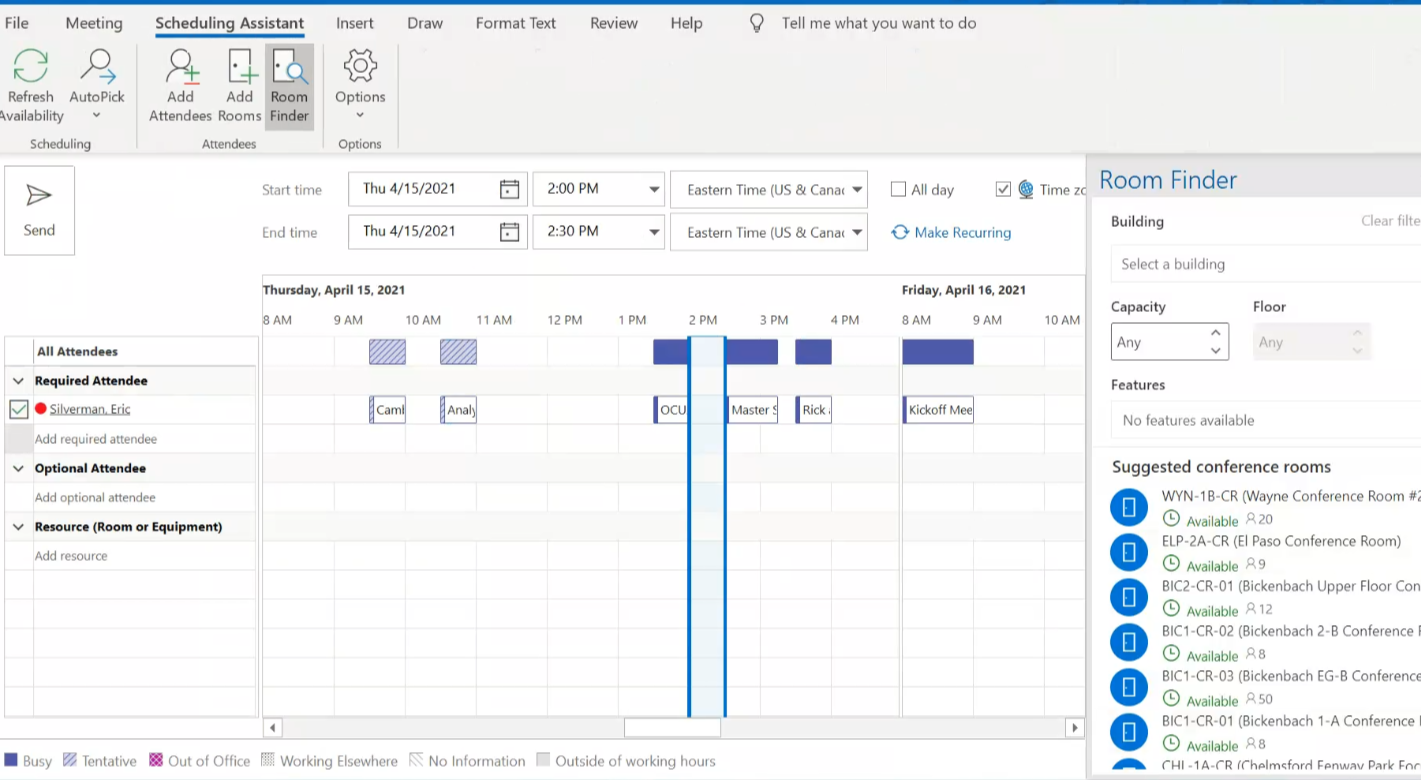The image size is (1421, 780).
Task: Open the Eastern Time zone dropdown
Action: point(856,189)
